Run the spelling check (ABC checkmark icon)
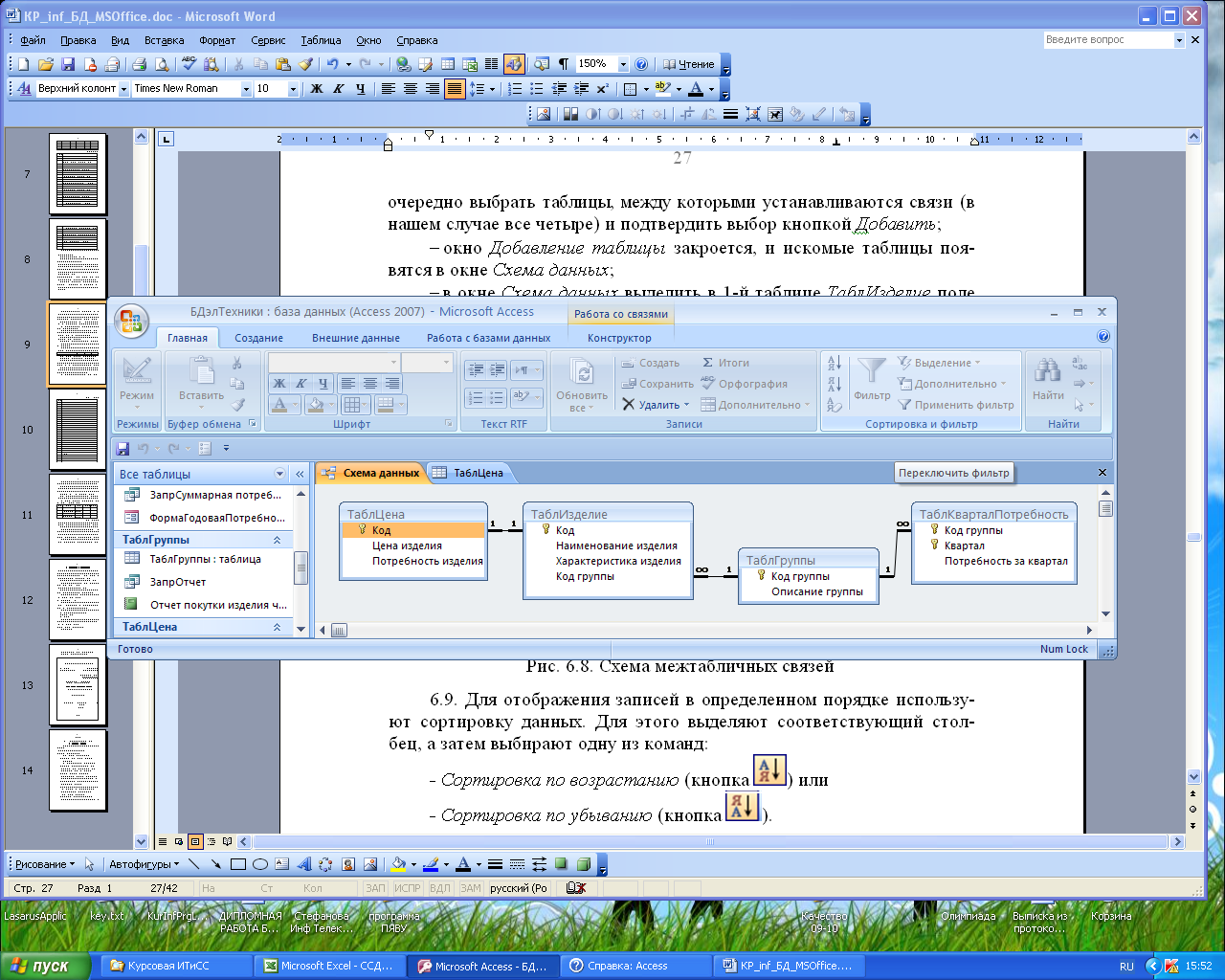 click(x=189, y=64)
